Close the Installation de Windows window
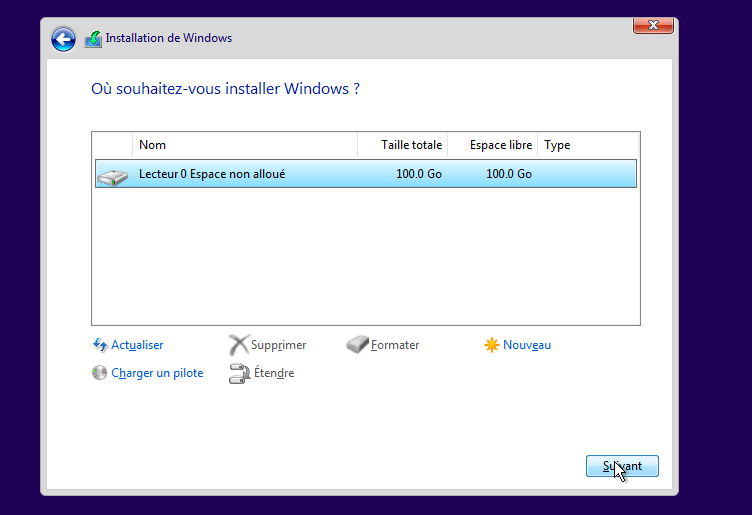The height and width of the screenshot is (515, 752). 652,25
